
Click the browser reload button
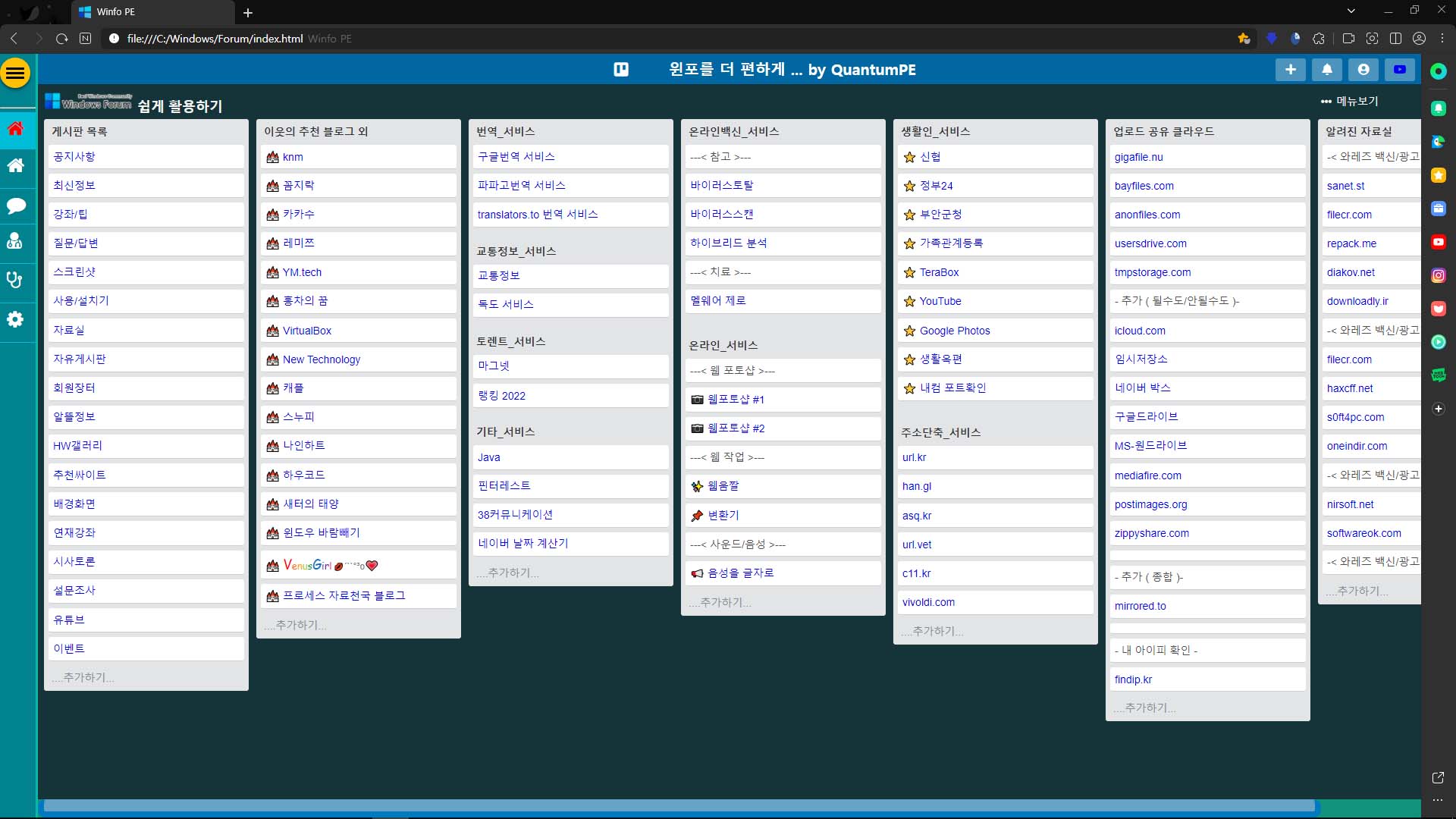(62, 39)
